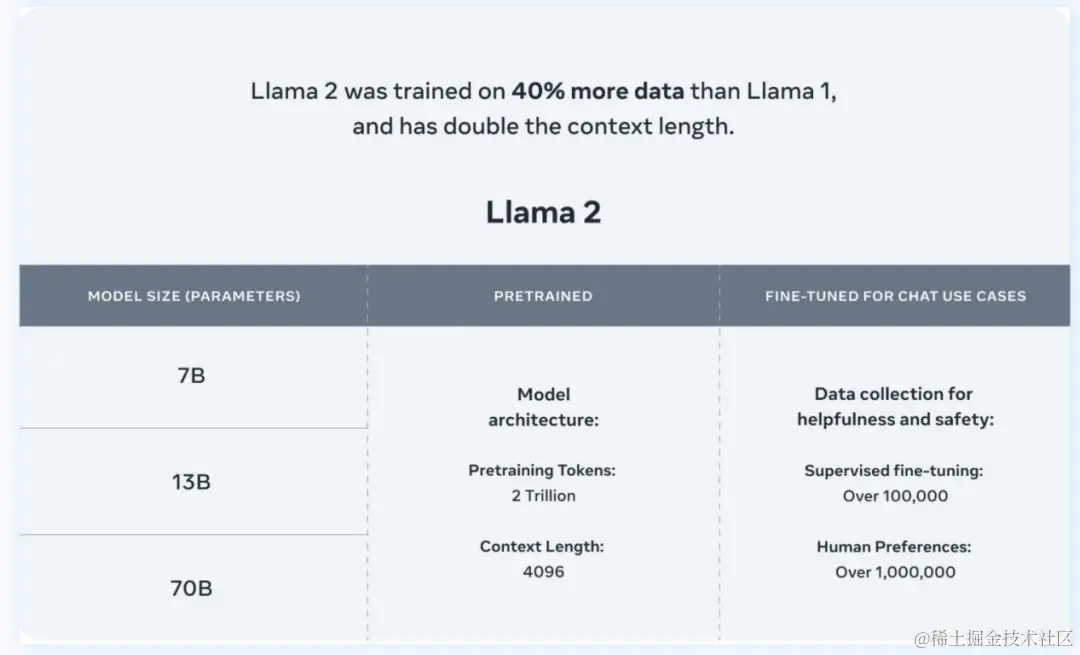Screen dimensions: 1080x655
Task: Click the 4096 context length value
Action: 543,572
